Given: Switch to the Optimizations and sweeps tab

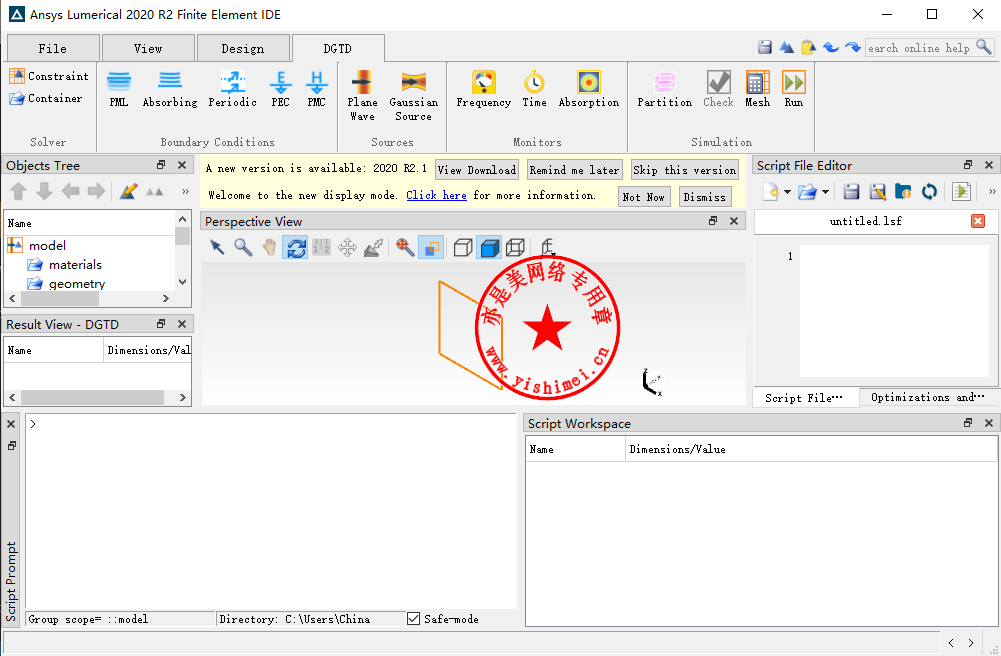Looking at the screenshot, I should click(x=928, y=397).
